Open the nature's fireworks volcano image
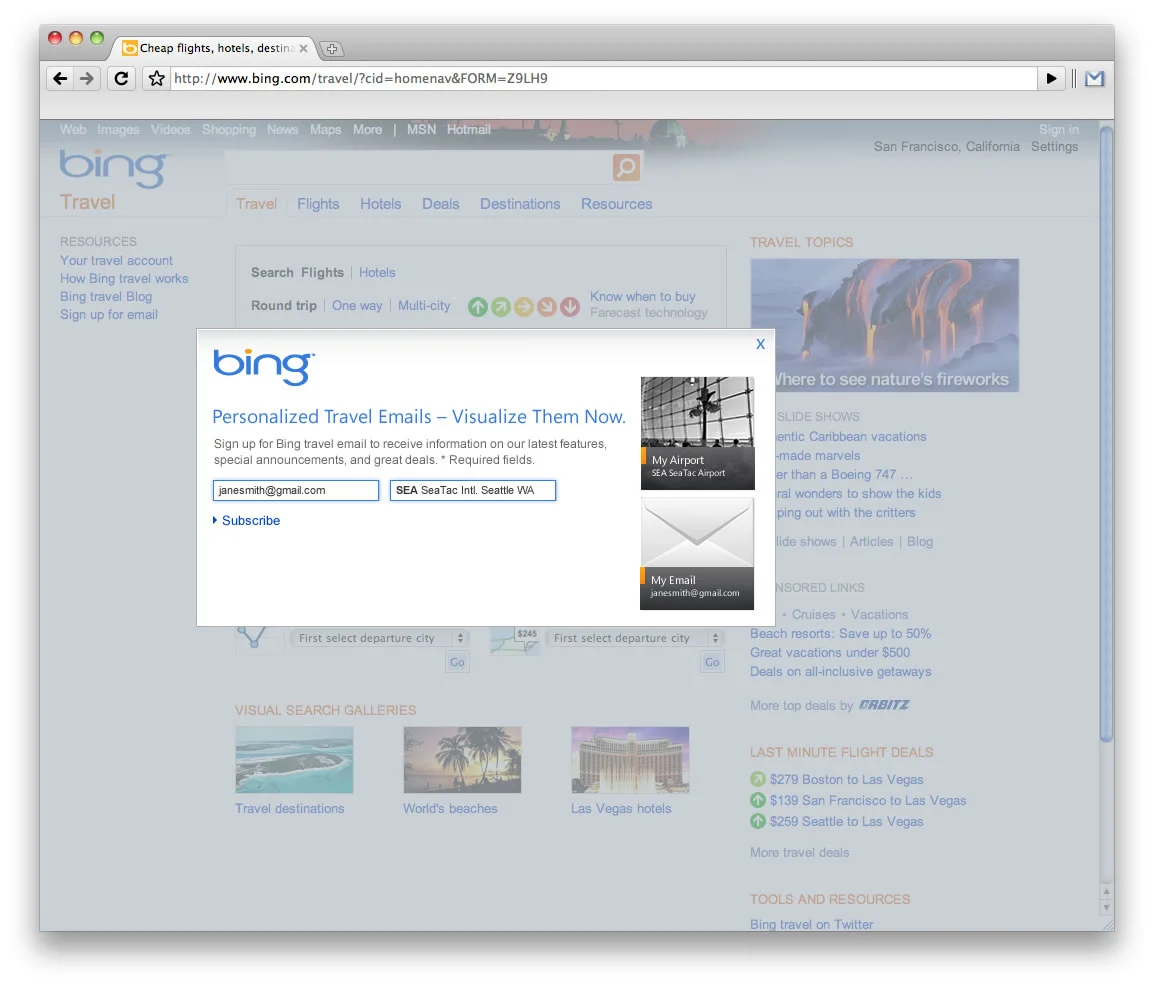The image size is (1154, 986). (885, 325)
